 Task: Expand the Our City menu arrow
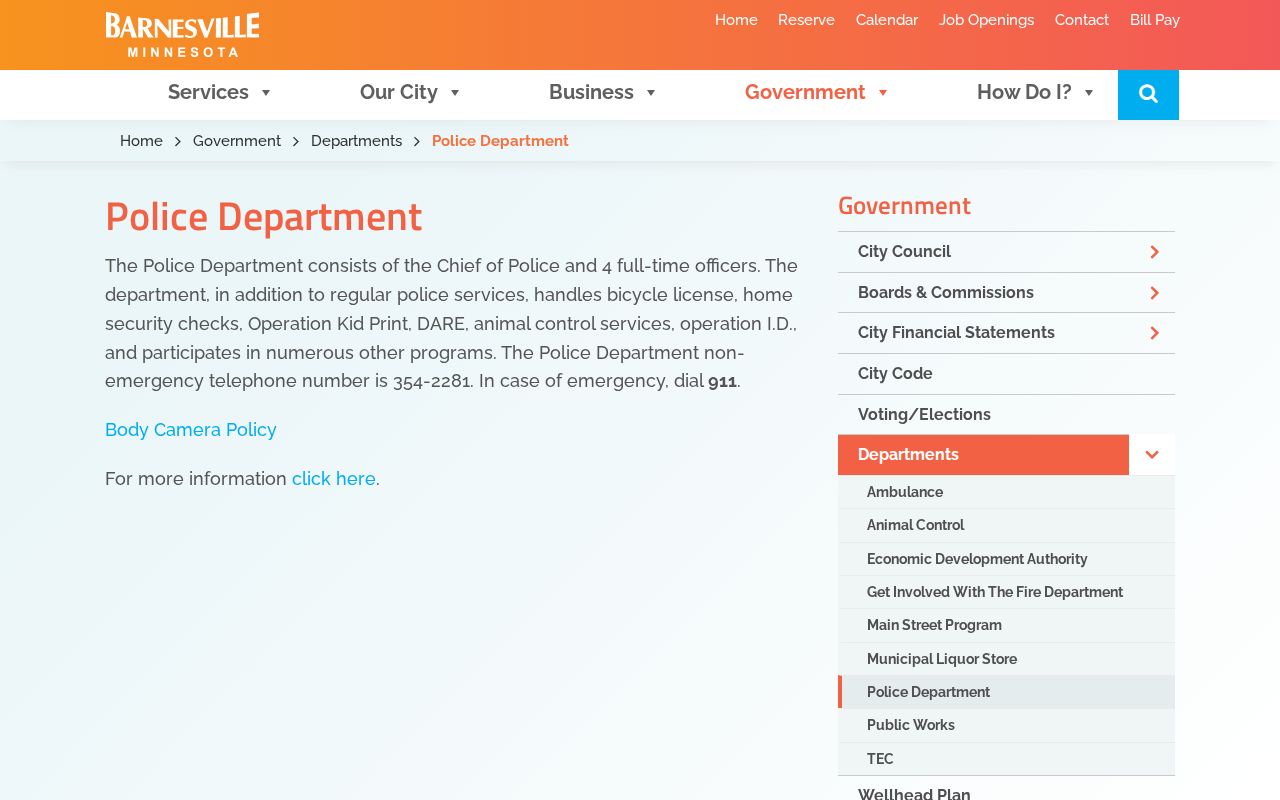[x=454, y=93]
